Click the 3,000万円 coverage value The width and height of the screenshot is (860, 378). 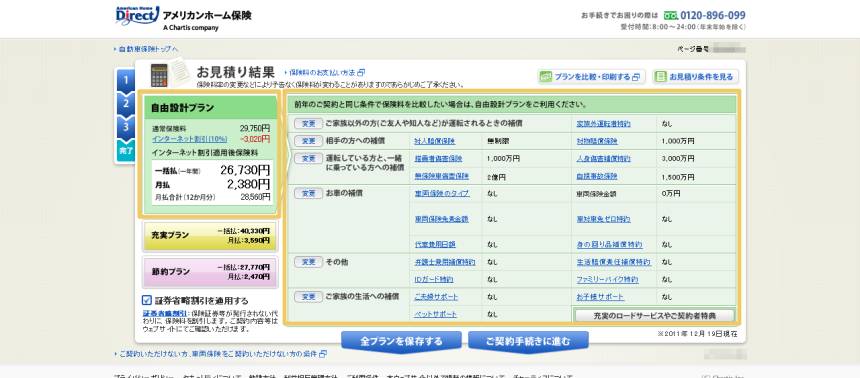(677, 159)
